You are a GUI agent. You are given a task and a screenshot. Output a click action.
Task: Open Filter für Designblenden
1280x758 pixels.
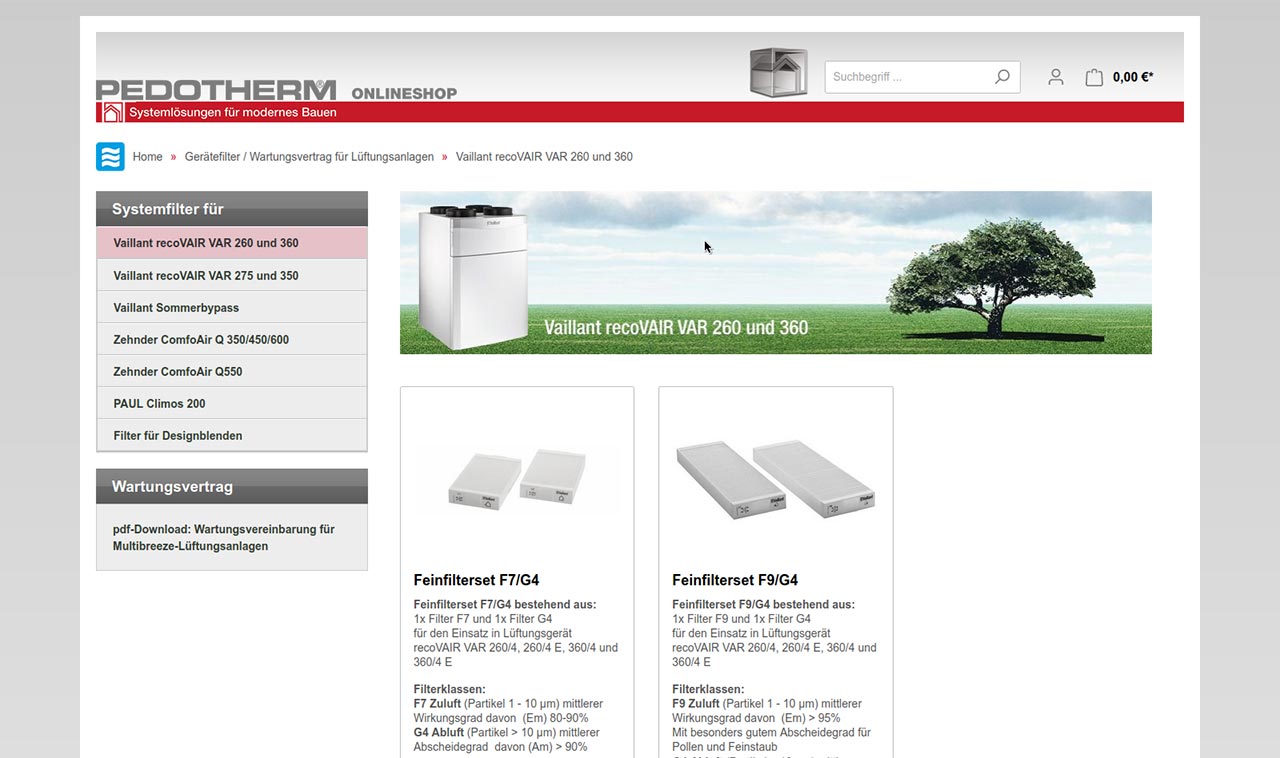[x=232, y=435]
